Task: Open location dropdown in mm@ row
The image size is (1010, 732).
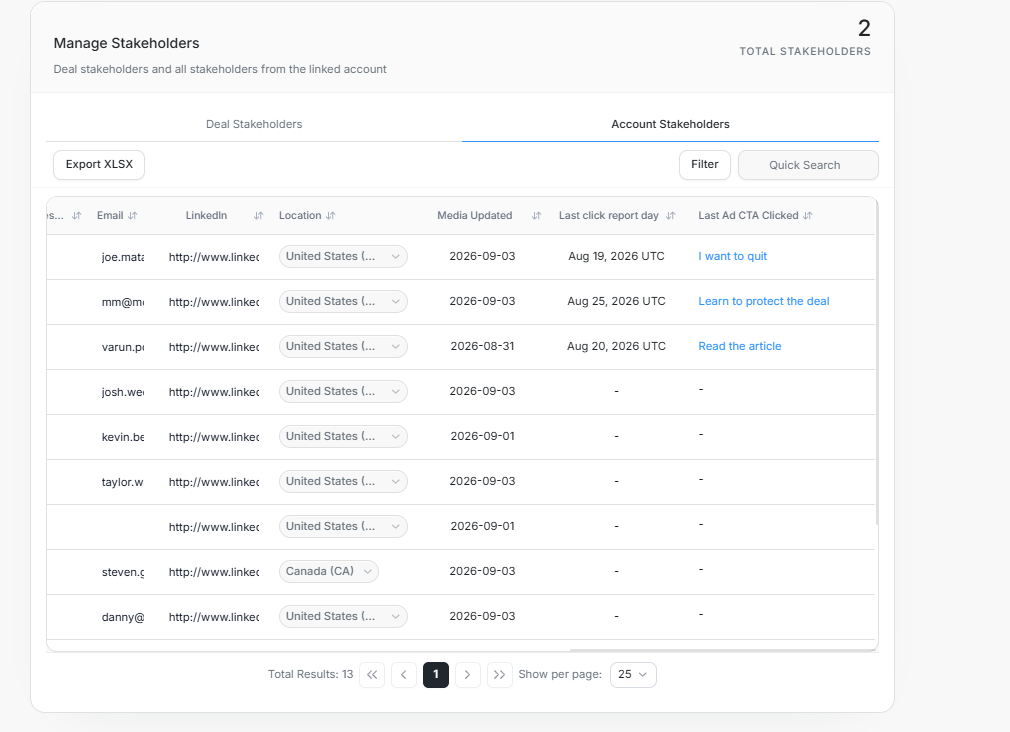Action: (x=343, y=302)
